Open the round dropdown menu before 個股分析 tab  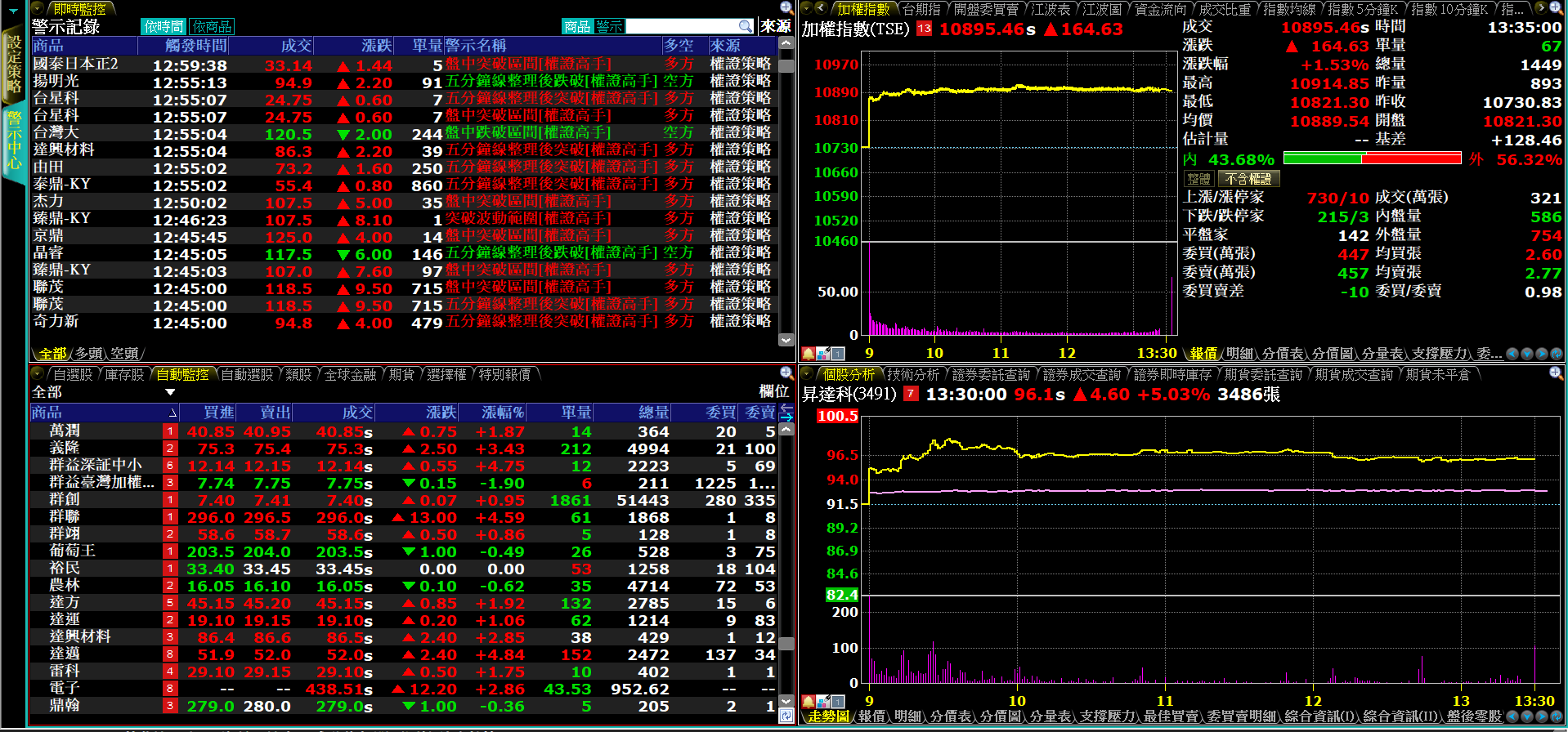(807, 374)
